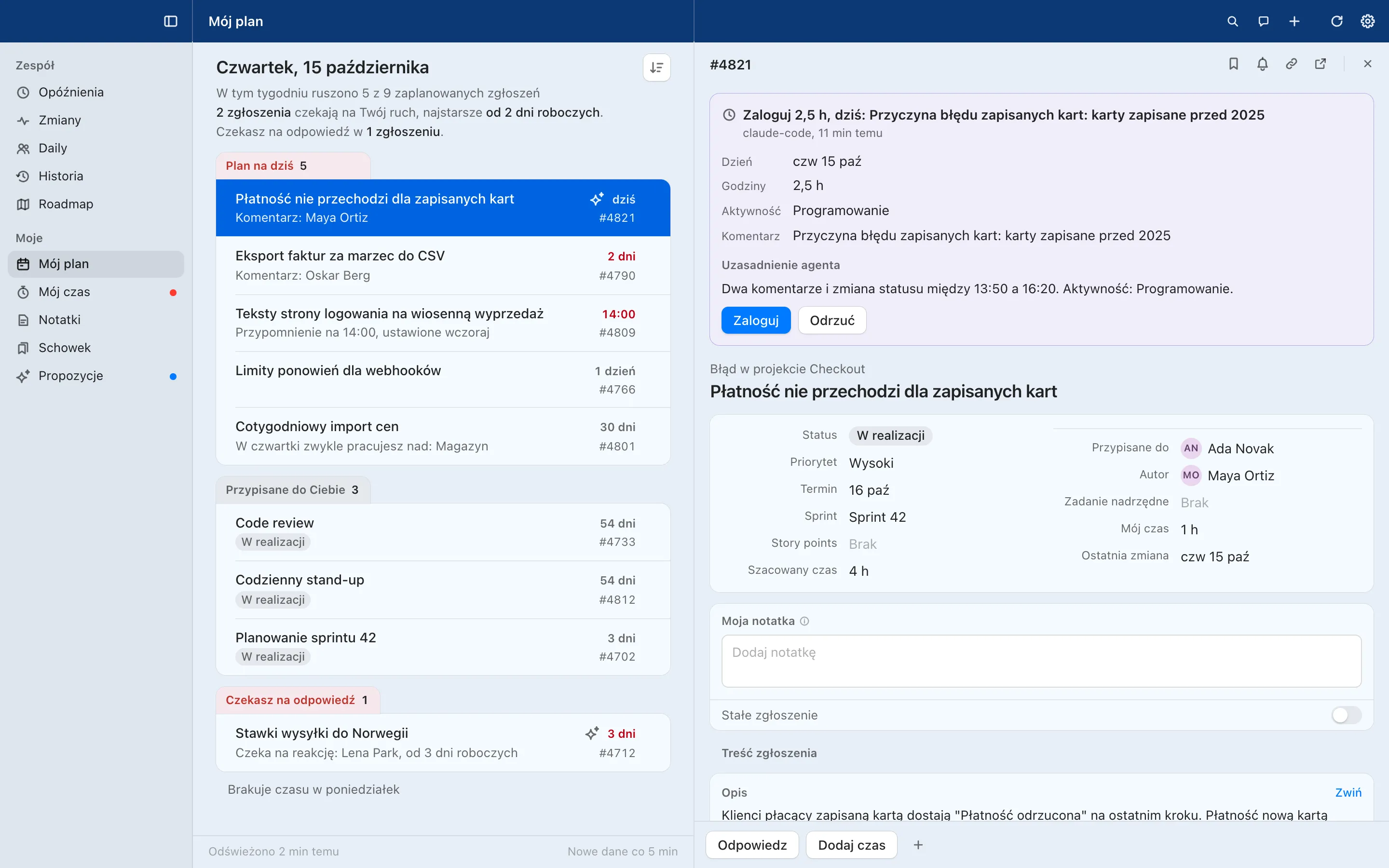Open Teksty strony logowania issue
1389x868 pixels.
pos(443,323)
